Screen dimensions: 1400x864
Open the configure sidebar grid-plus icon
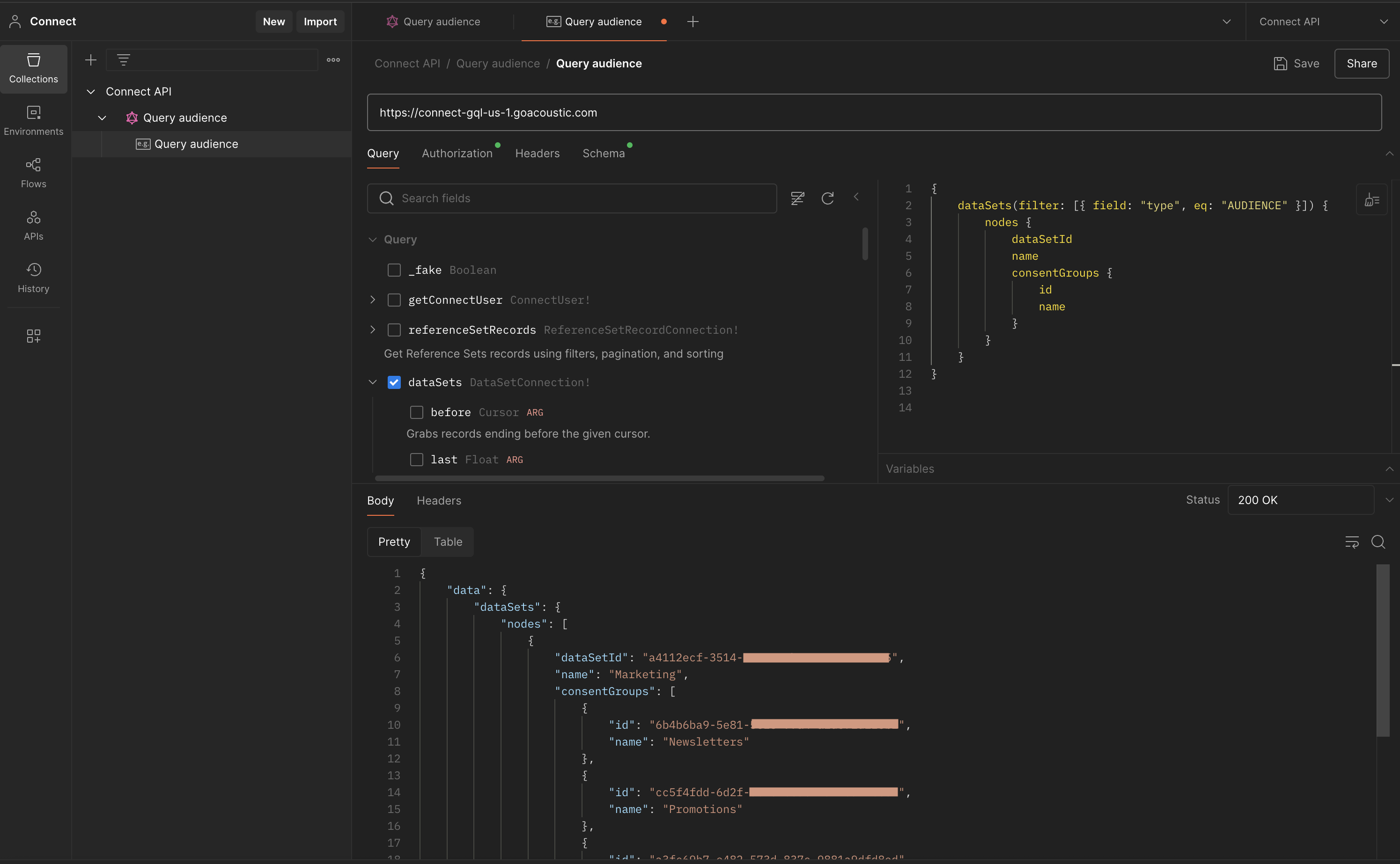pyautogui.click(x=33, y=336)
